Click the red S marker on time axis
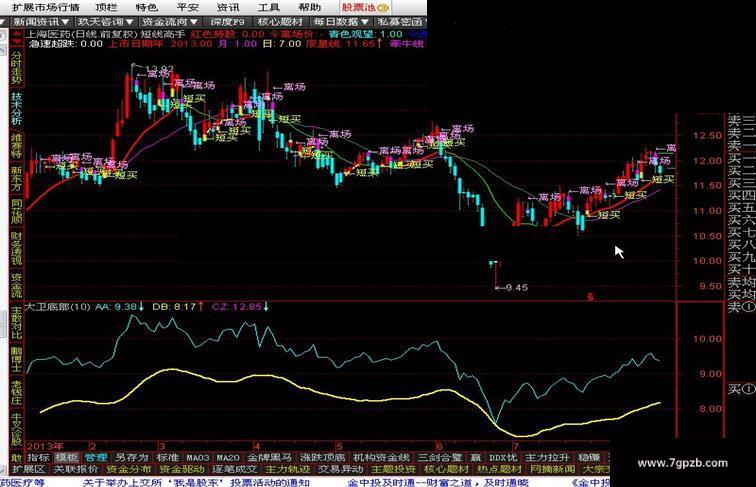The width and height of the screenshot is (756, 487). tap(590, 297)
